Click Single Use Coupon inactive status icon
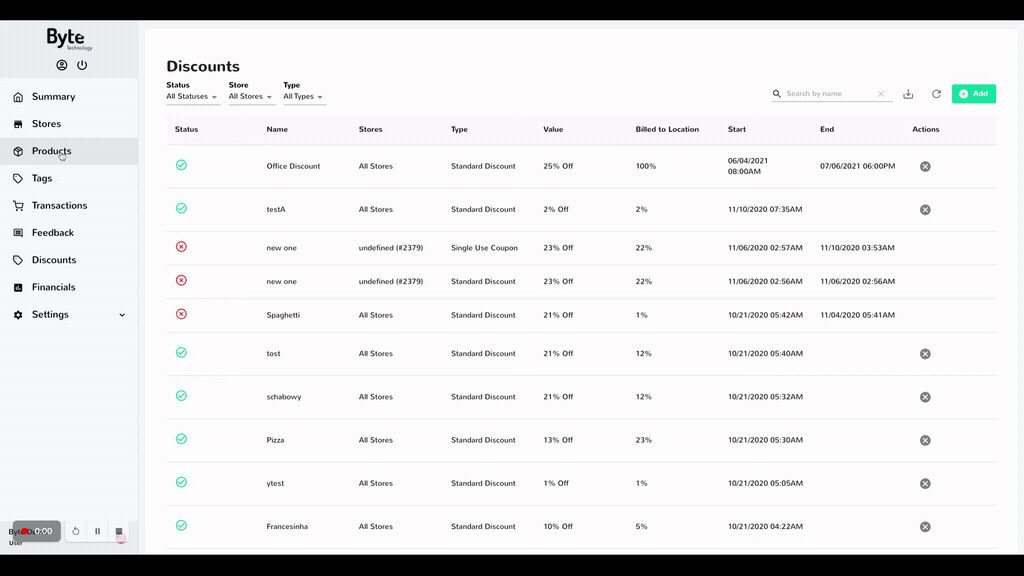 pyautogui.click(x=182, y=247)
